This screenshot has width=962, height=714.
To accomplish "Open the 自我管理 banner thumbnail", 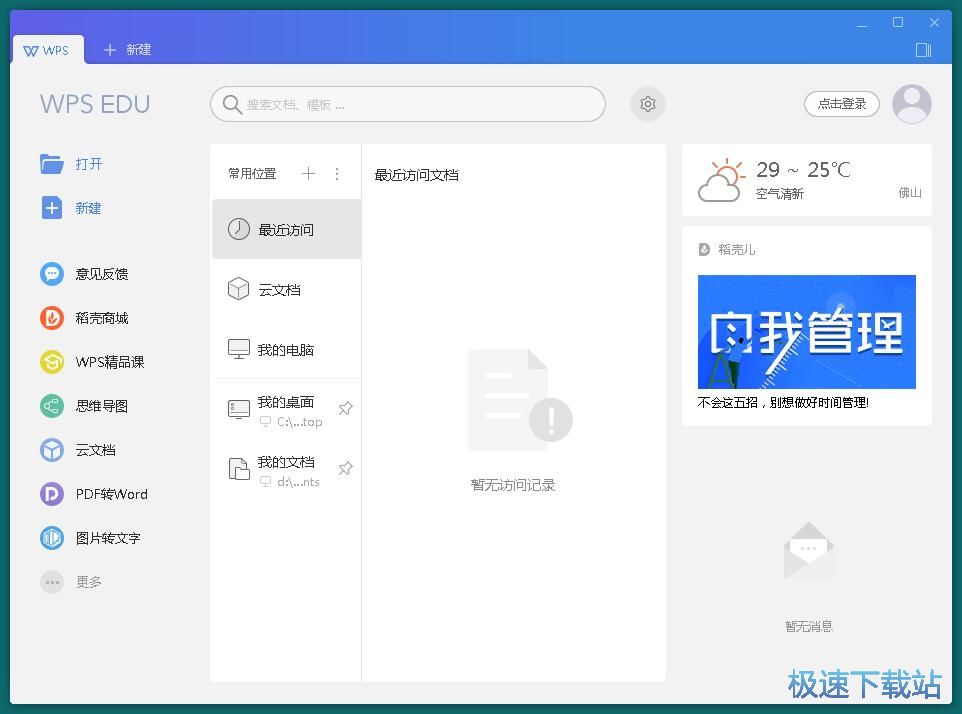I will (807, 331).
